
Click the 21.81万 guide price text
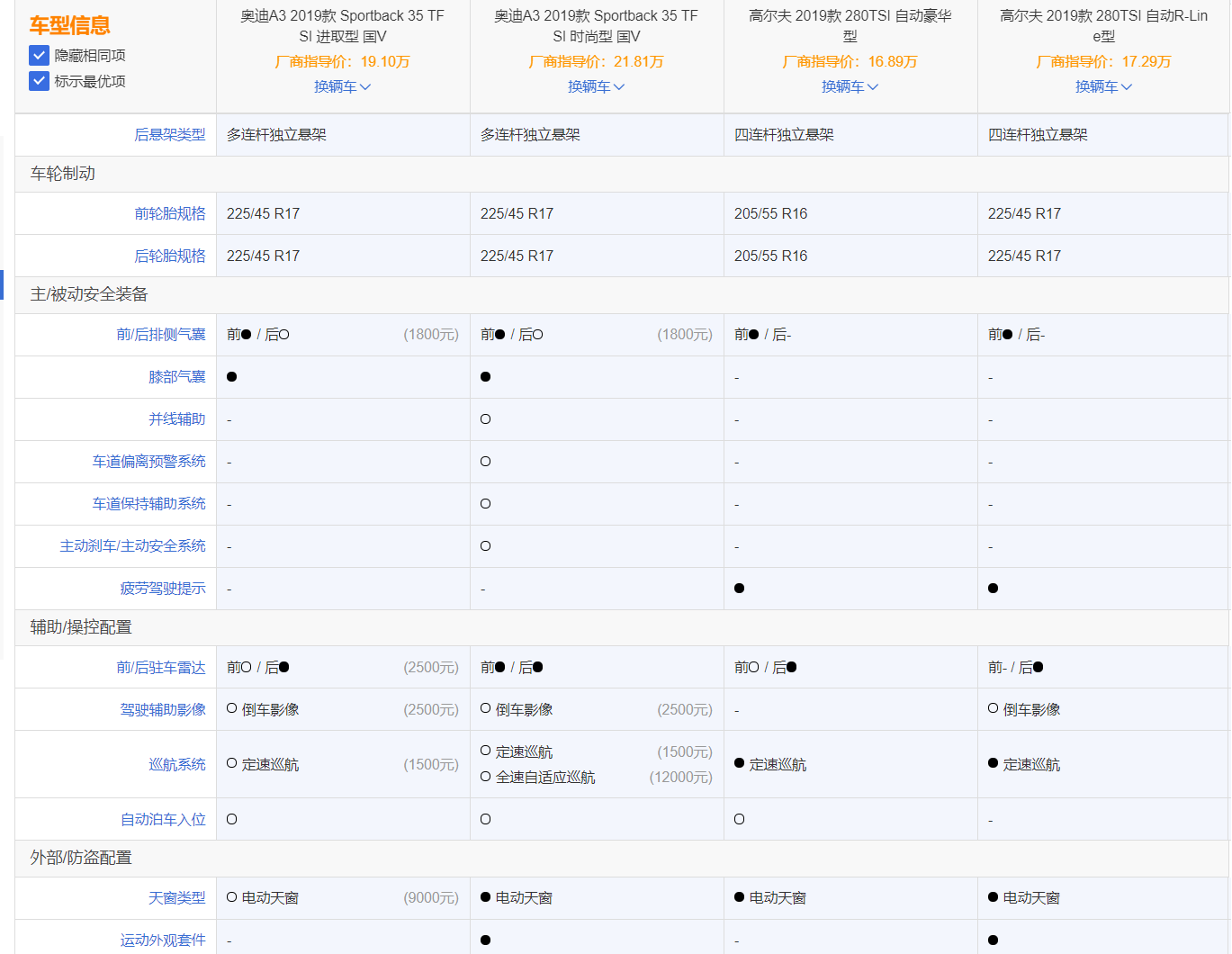[639, 62]
